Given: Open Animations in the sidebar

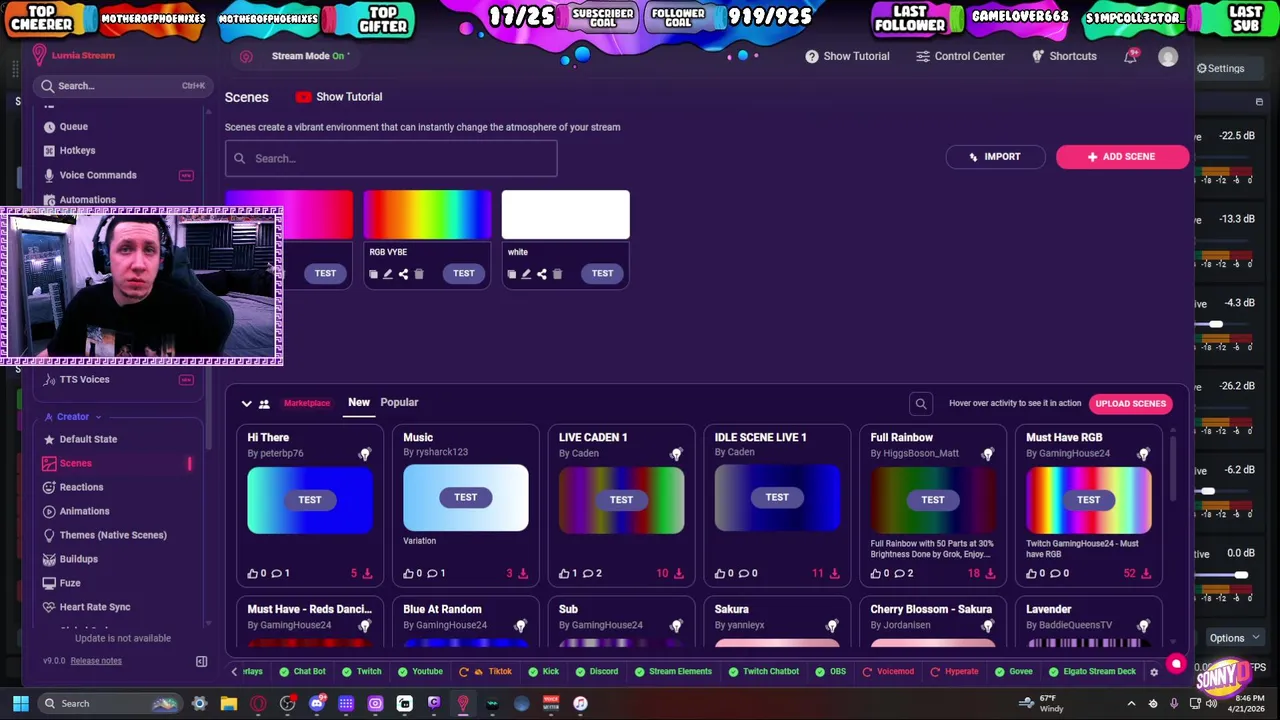Looking at the screenshot, I should (84, 512).
